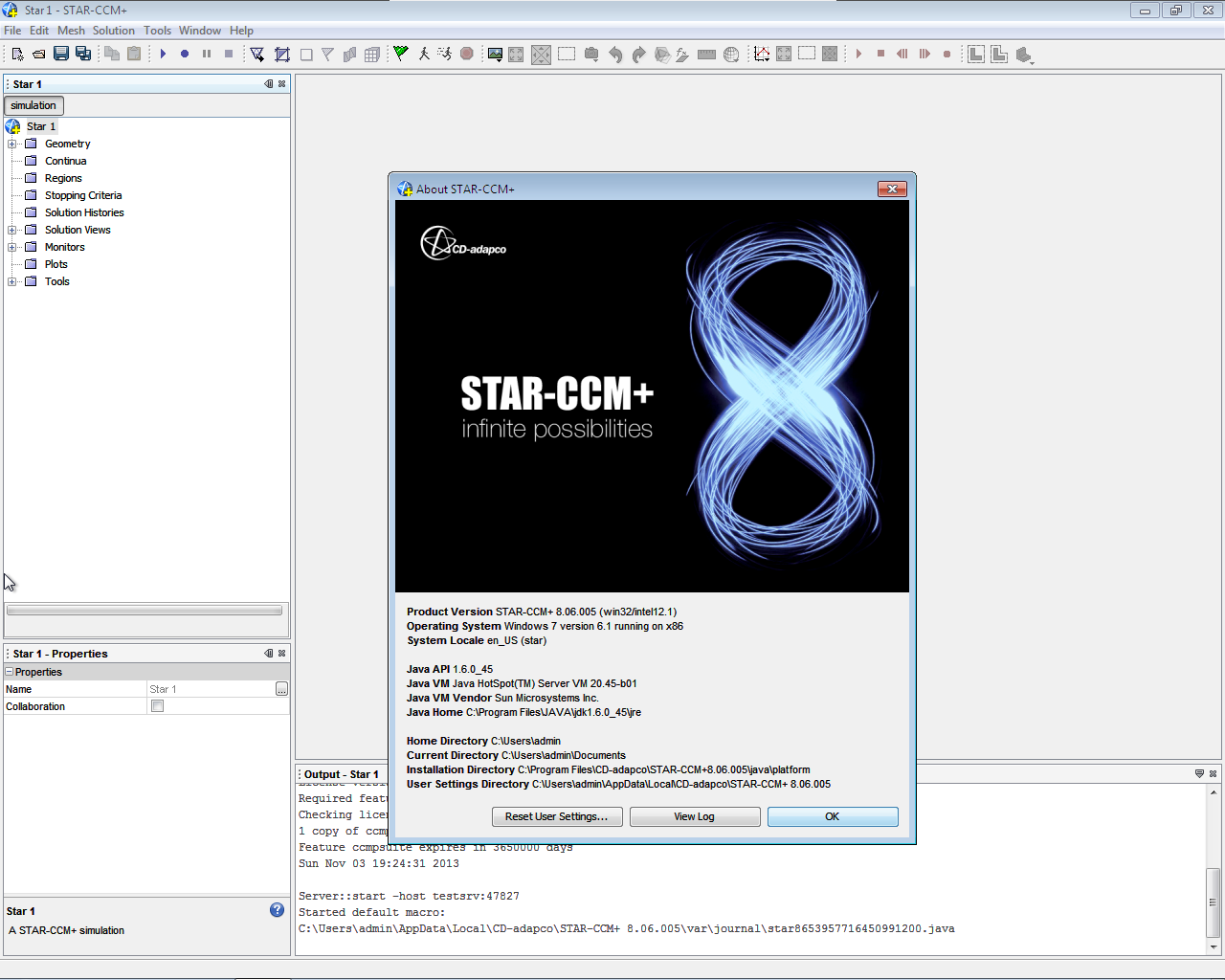Expand the Solution Views tree node
Image resolution: width=1225 pixels, height=980 pixels.
coord(12,230)
